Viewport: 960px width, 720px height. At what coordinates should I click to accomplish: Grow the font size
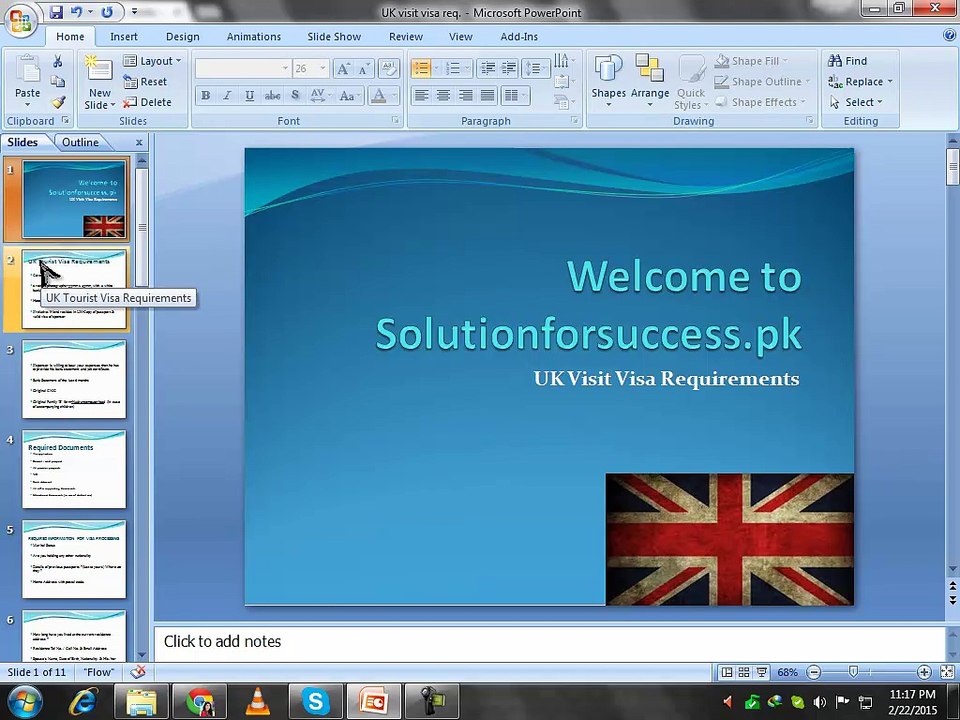(343, 69)
